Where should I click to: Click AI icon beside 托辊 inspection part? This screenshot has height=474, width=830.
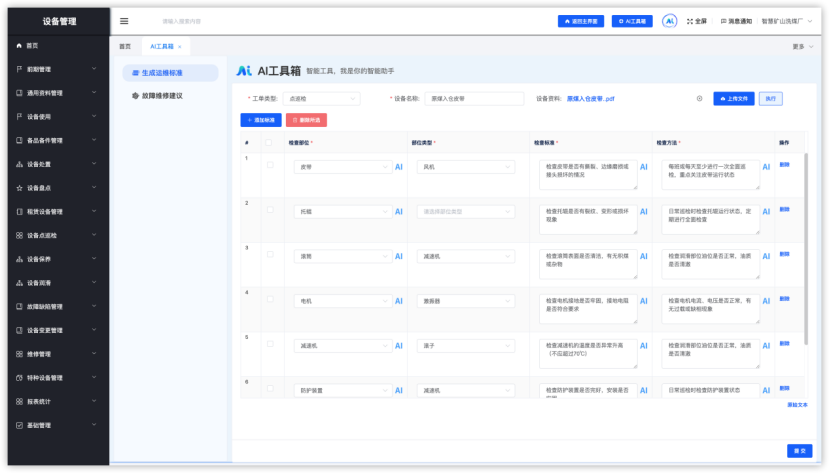coord(399,211)
